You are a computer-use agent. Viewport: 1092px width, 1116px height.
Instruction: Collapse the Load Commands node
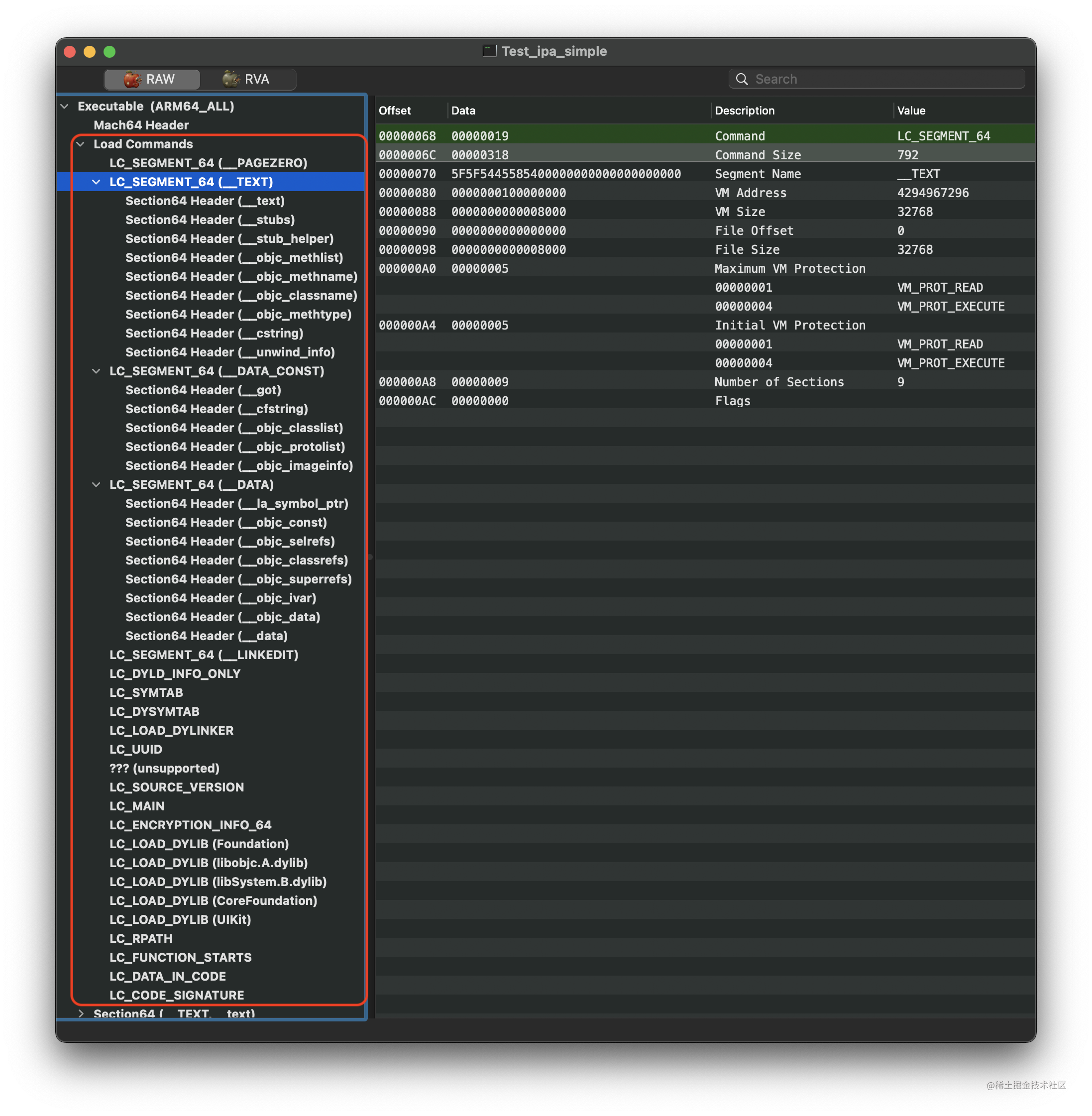[x=81, y=144]
